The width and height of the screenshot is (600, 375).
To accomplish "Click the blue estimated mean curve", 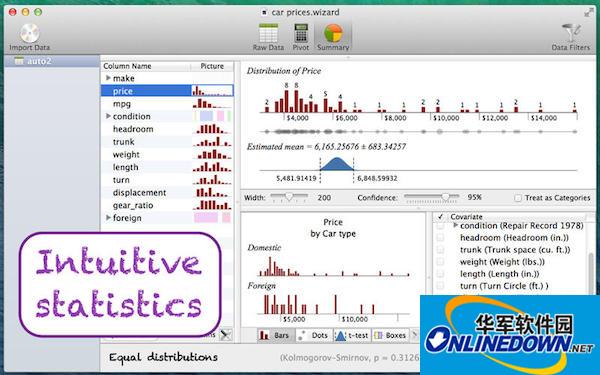I will click(x=337, y=164).
